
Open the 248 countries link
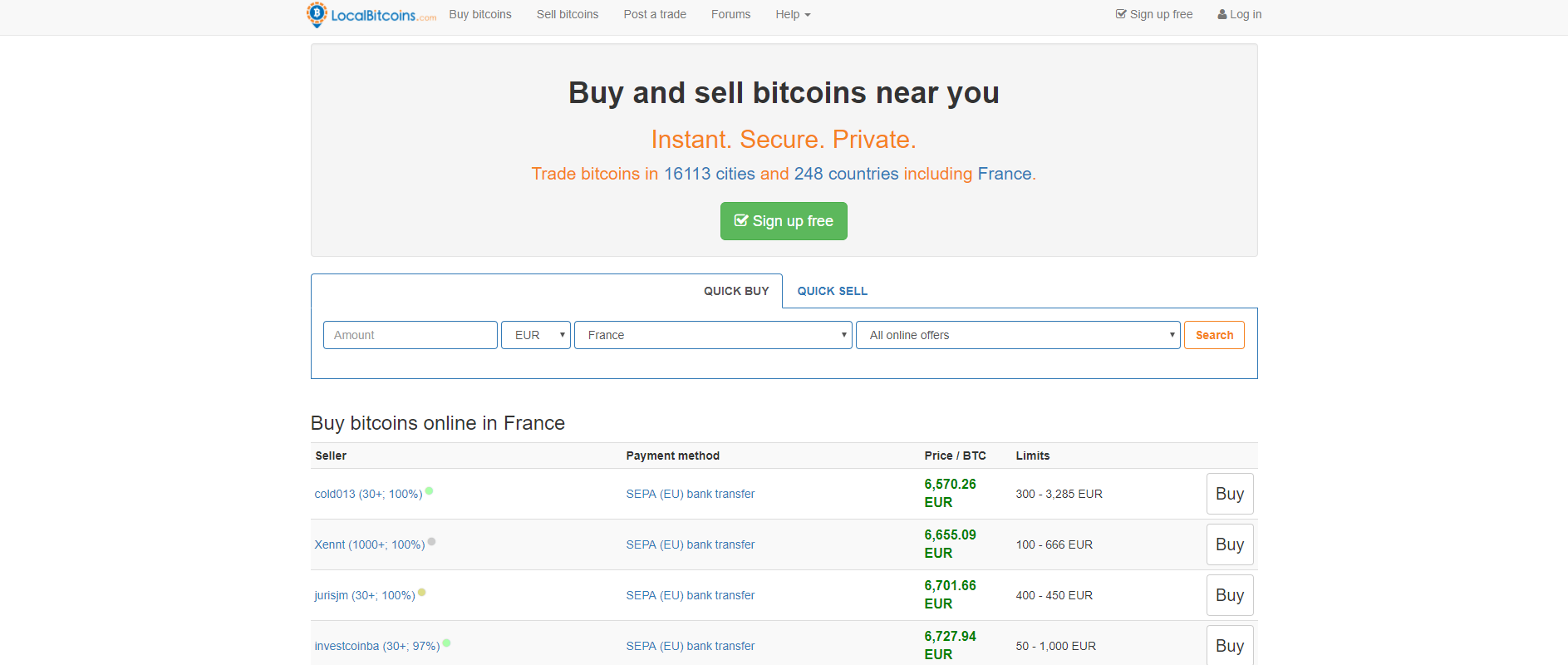click(846, 174)
